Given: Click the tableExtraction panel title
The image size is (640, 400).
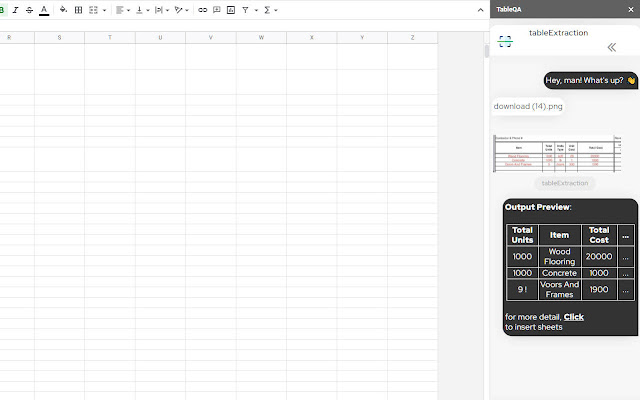Looking at the screenshot, I should (558, 33).
